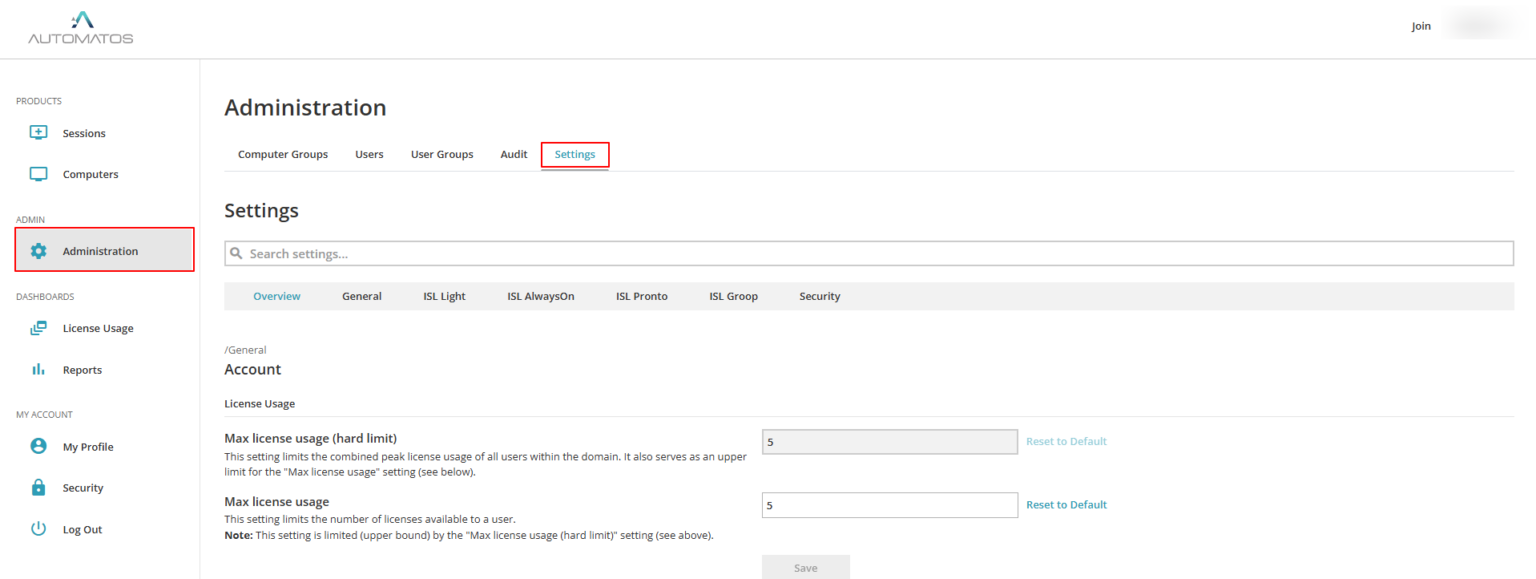Switch to the Computer Groups tab
The image size is (1536, 579).
click(x=283, y=154)
